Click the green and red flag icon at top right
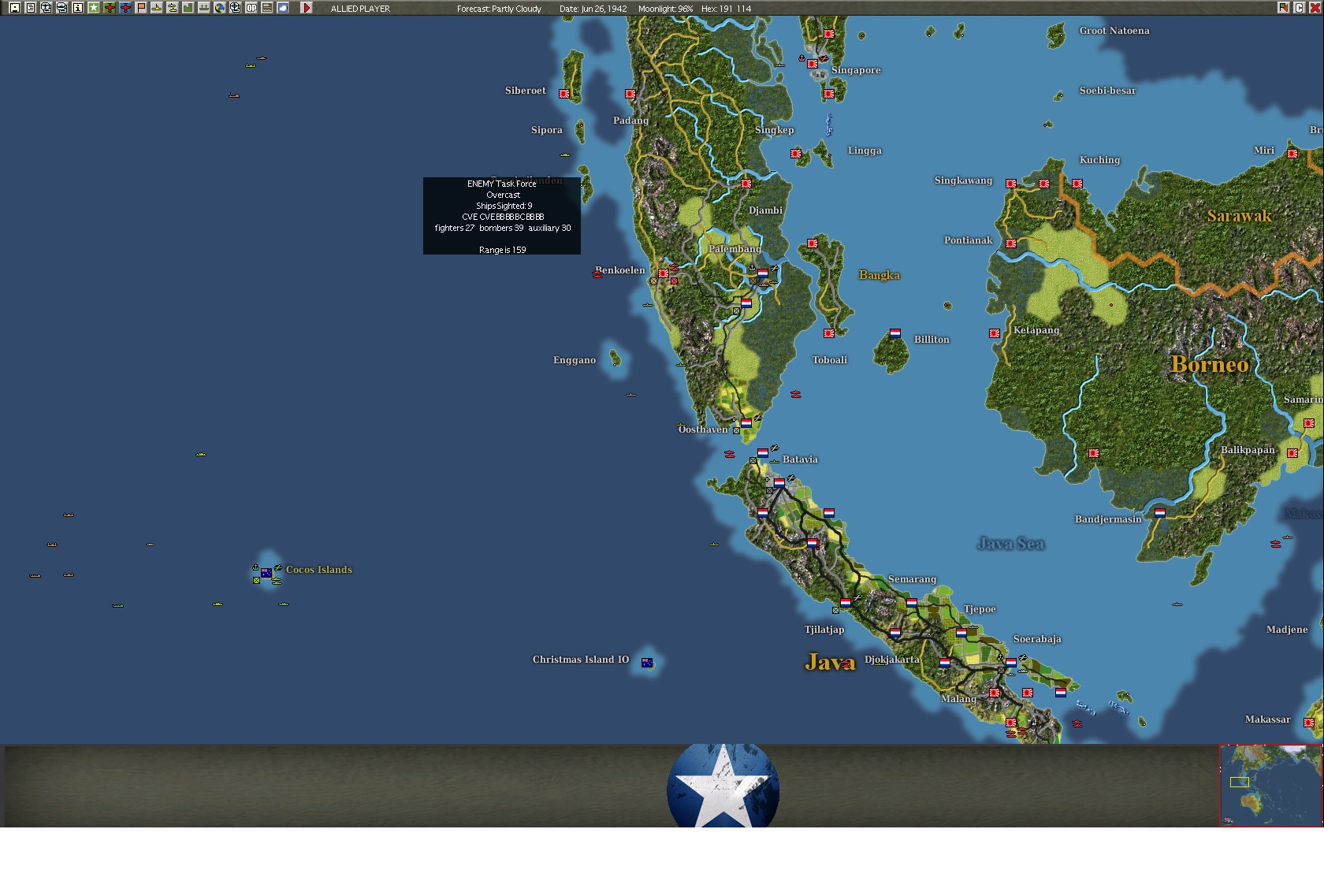Viewport: 1324px width, 896px height. pos(1284,8)
